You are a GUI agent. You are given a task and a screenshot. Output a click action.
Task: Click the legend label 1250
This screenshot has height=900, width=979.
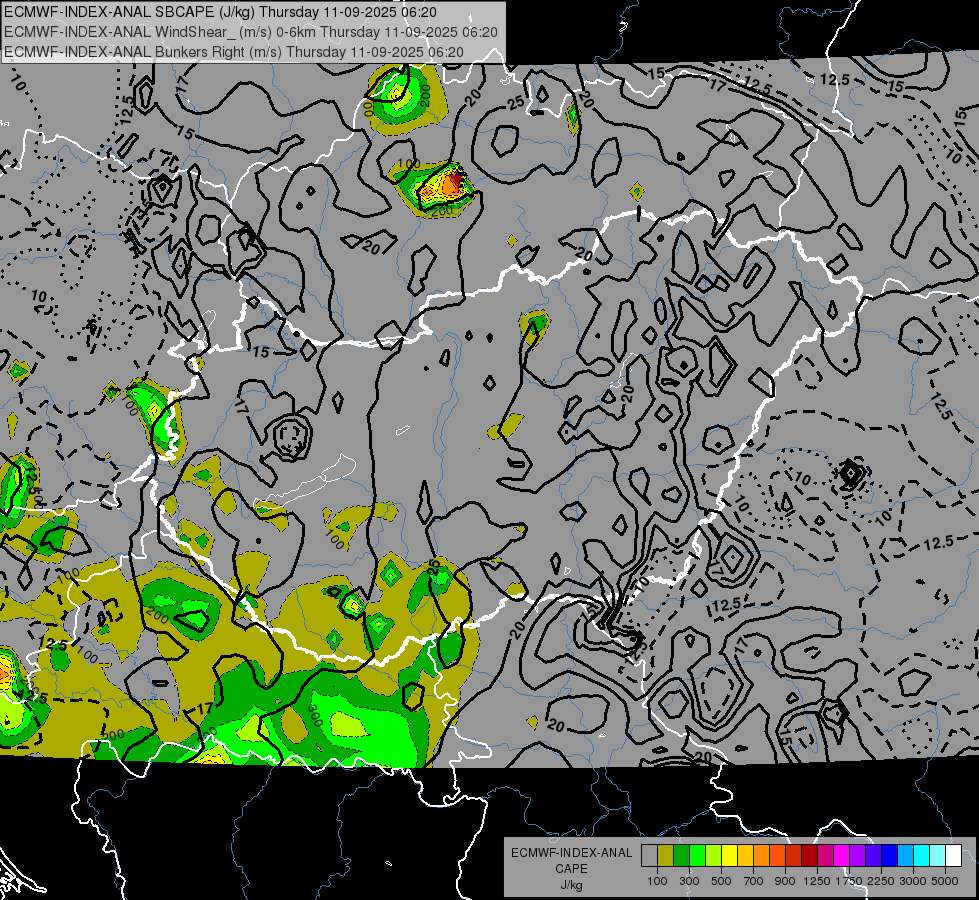pyautogui.click(x=817, y=881)
